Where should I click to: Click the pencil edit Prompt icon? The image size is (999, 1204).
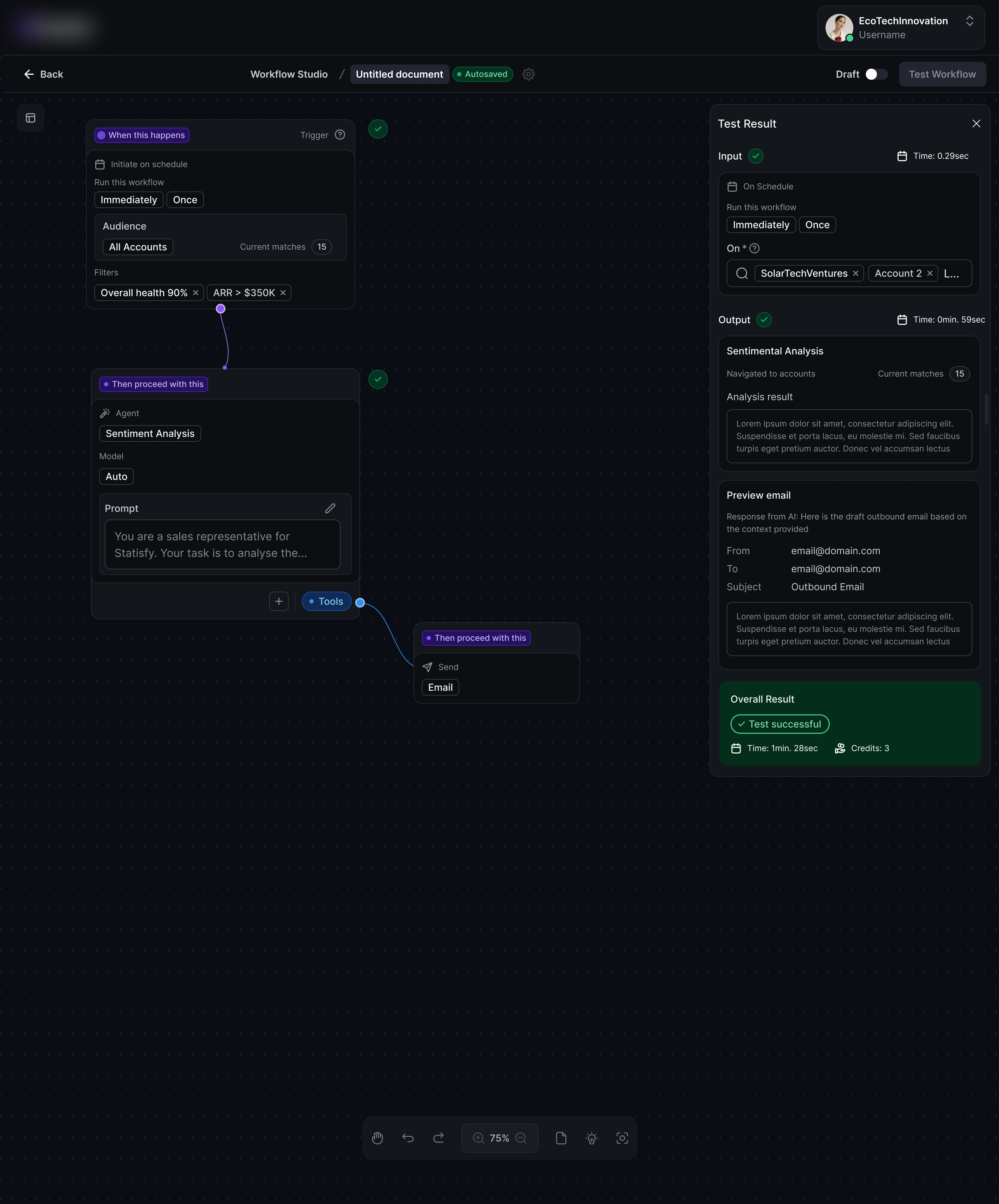[x=330, y=509]
